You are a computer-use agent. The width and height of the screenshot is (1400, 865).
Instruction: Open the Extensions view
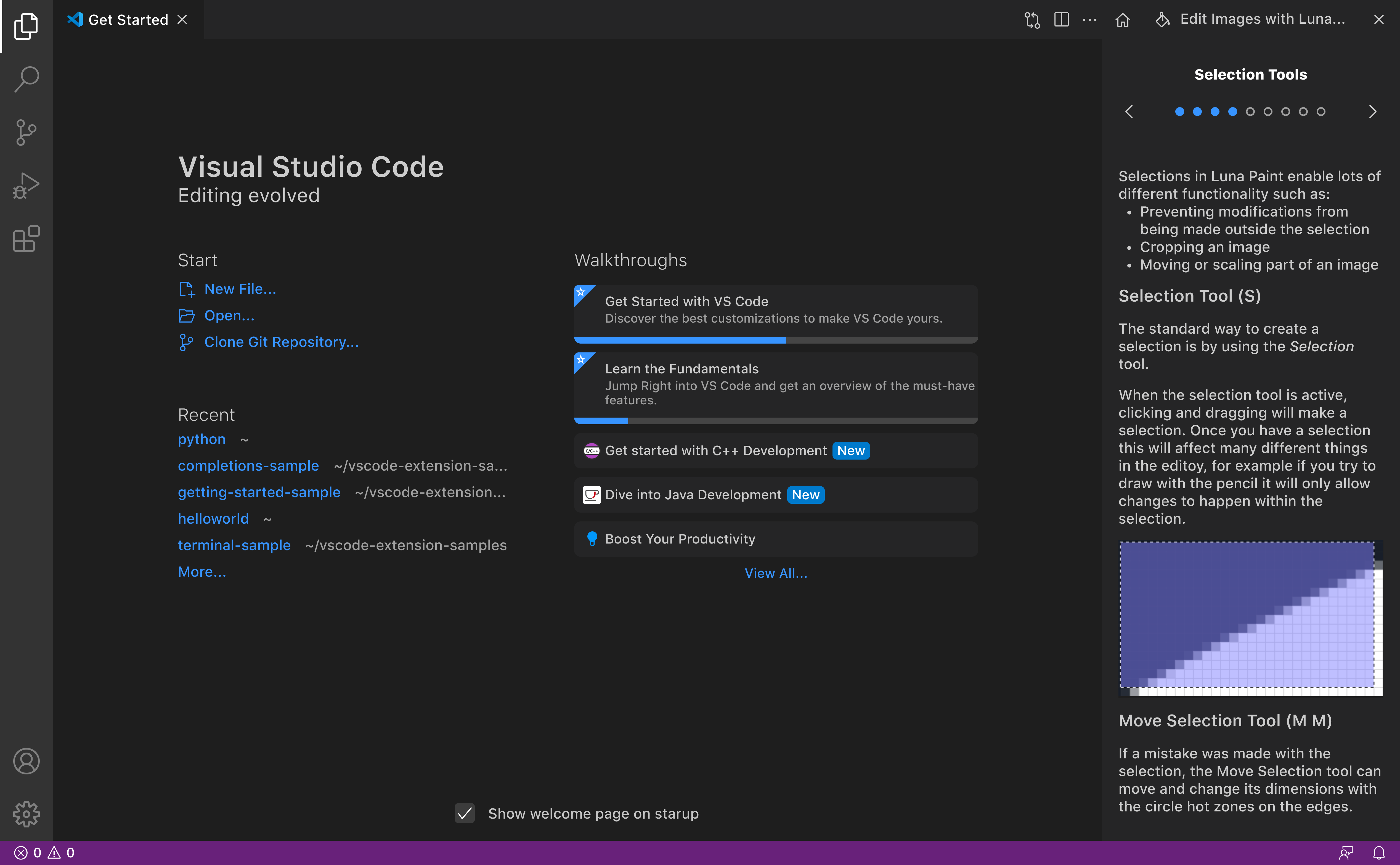(26, 239)
